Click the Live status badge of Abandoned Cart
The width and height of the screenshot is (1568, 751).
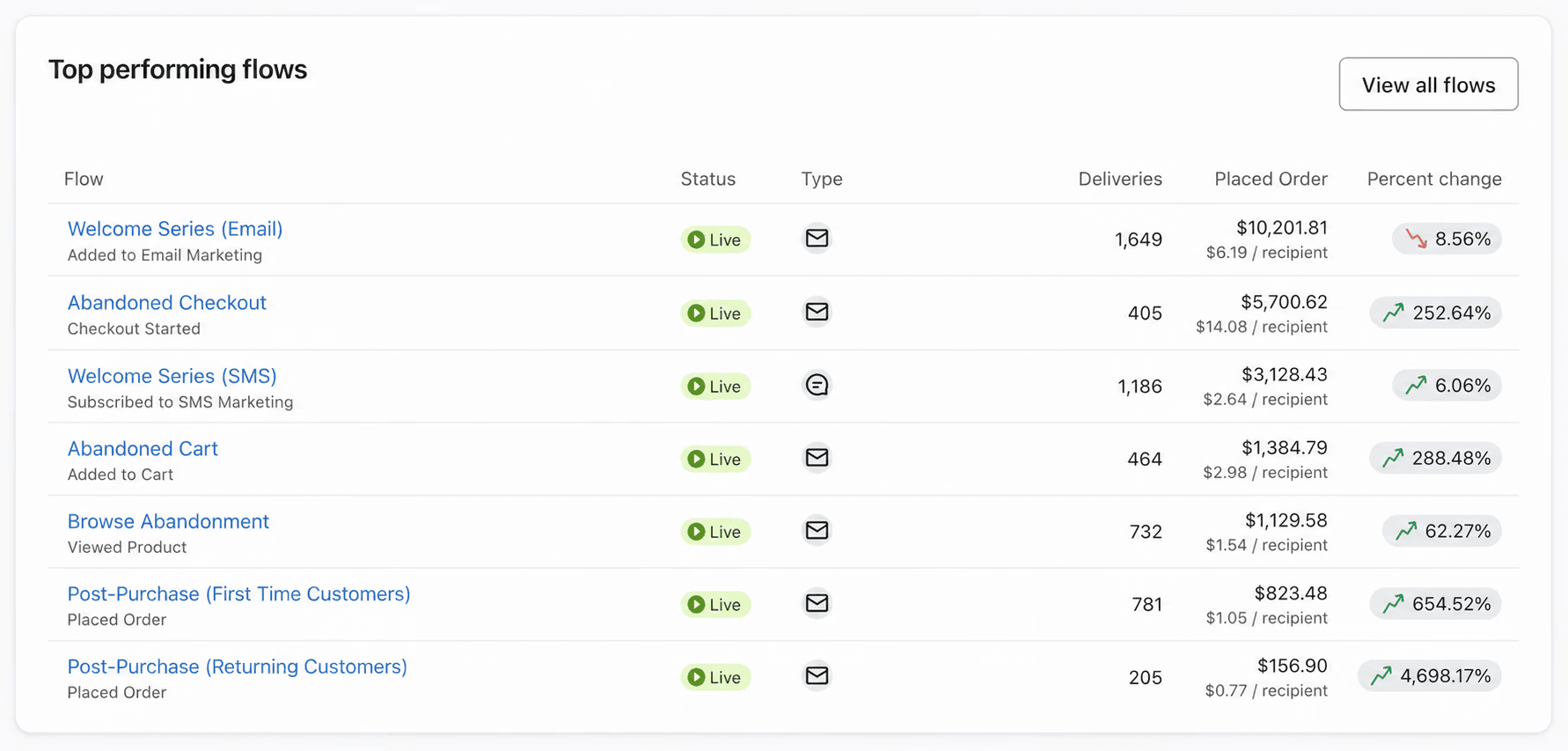(714, 460)
